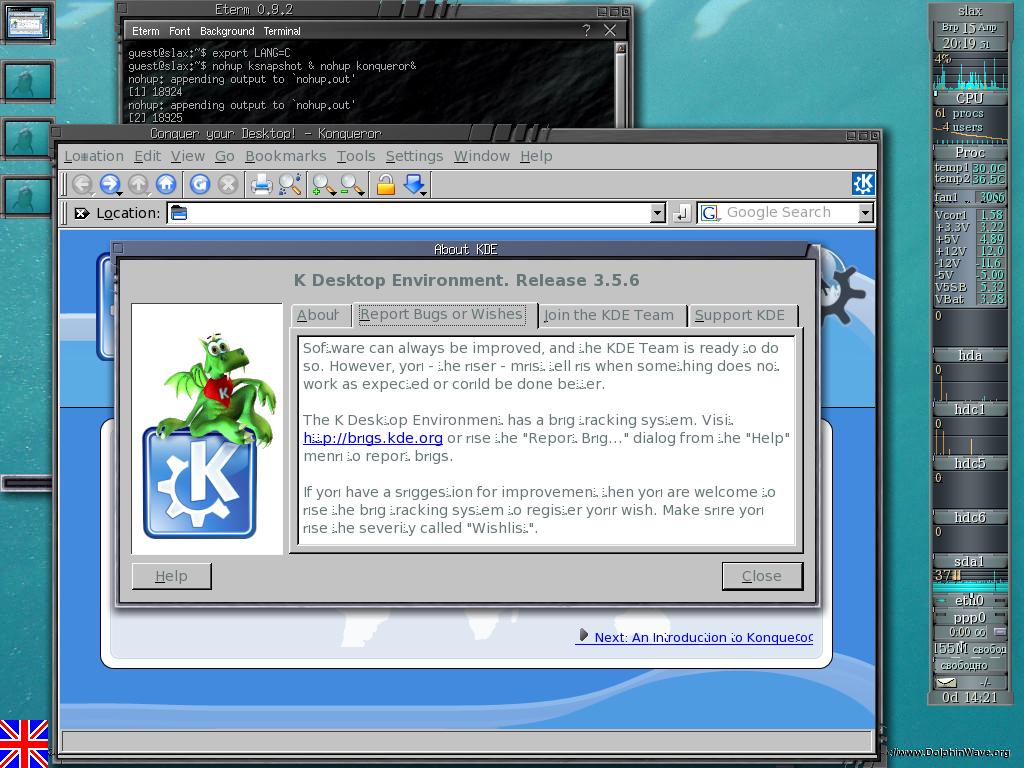Follow the bugs.kde.org hyperlink
Image resolution: width=1024 pixels, height=768 pixels.
pyautogui.click(x=373, y=438)
